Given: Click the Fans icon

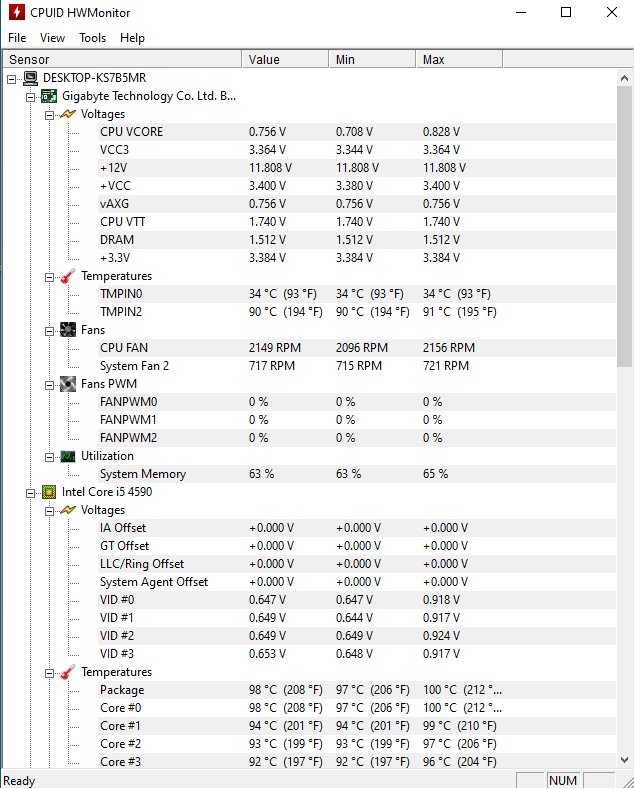Looking at the screenshot, I should click(67, 330).
